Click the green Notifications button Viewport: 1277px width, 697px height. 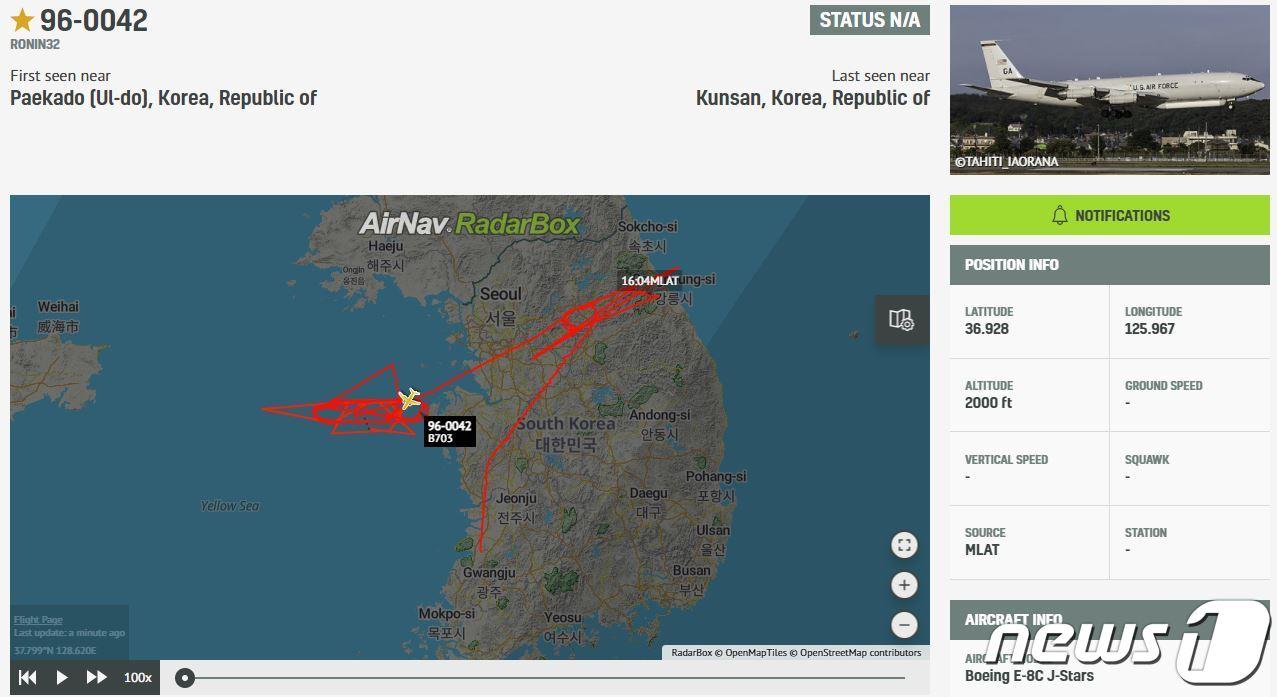pos(1109,215)
